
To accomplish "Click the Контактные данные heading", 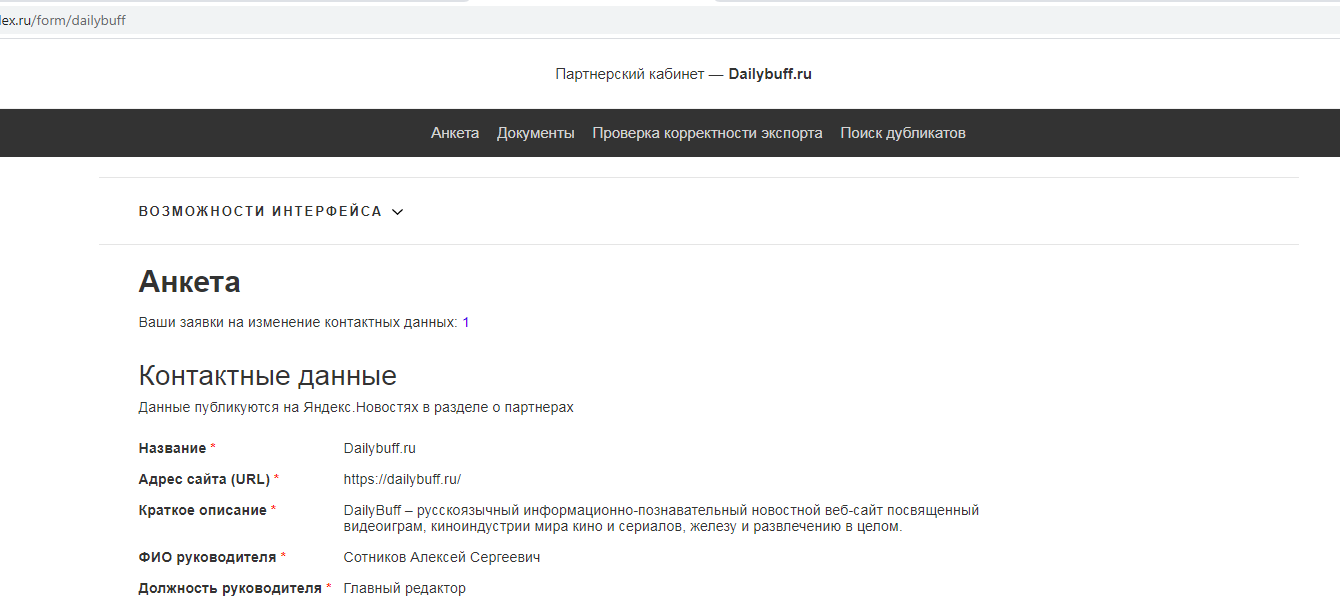I will pos(268,376).
